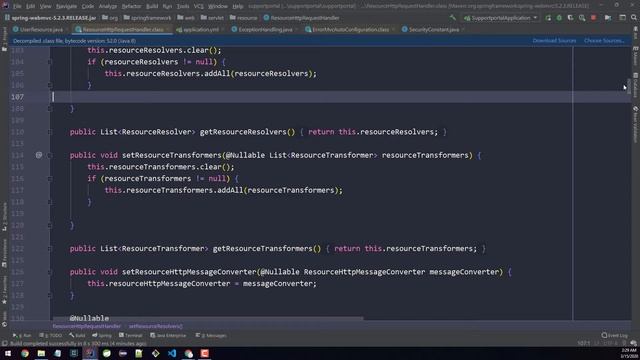Open the Analyze menu
The image size is (640, 360).
point(108,6)
